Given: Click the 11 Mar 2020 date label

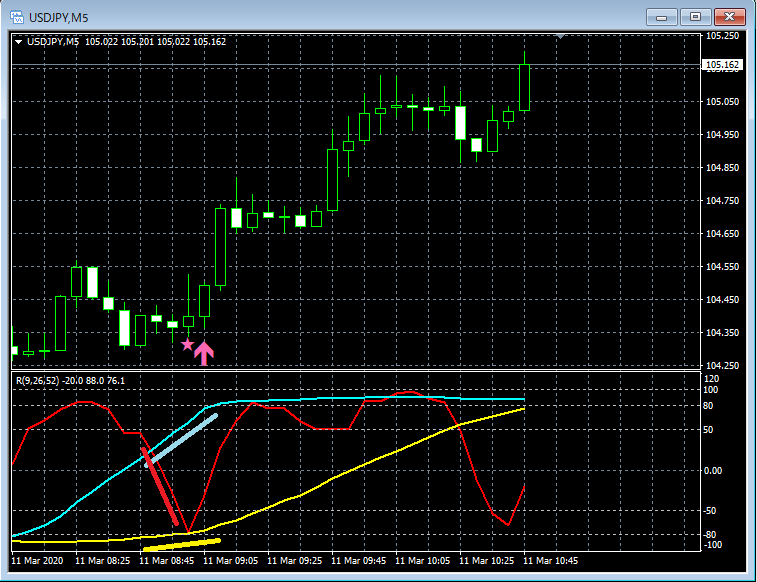Looking at the screenshot, I should 37,561.
